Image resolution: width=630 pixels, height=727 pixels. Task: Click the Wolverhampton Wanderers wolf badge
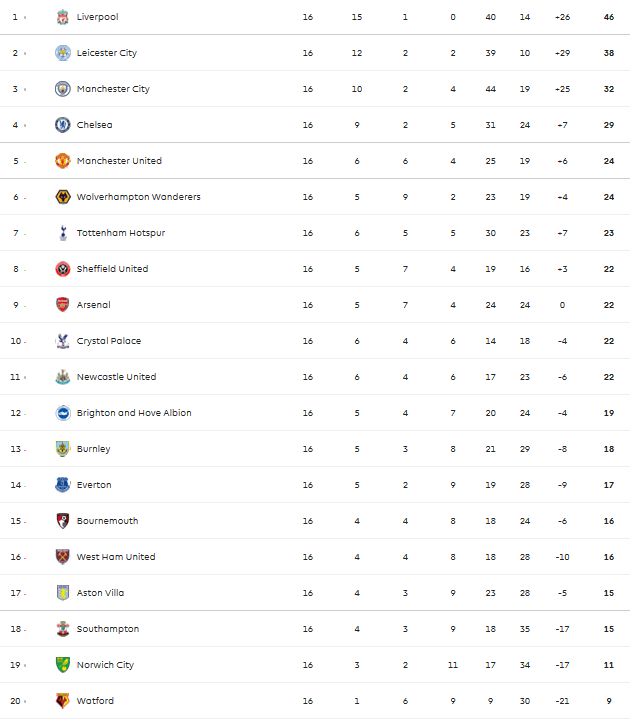(x=63, y=197)
